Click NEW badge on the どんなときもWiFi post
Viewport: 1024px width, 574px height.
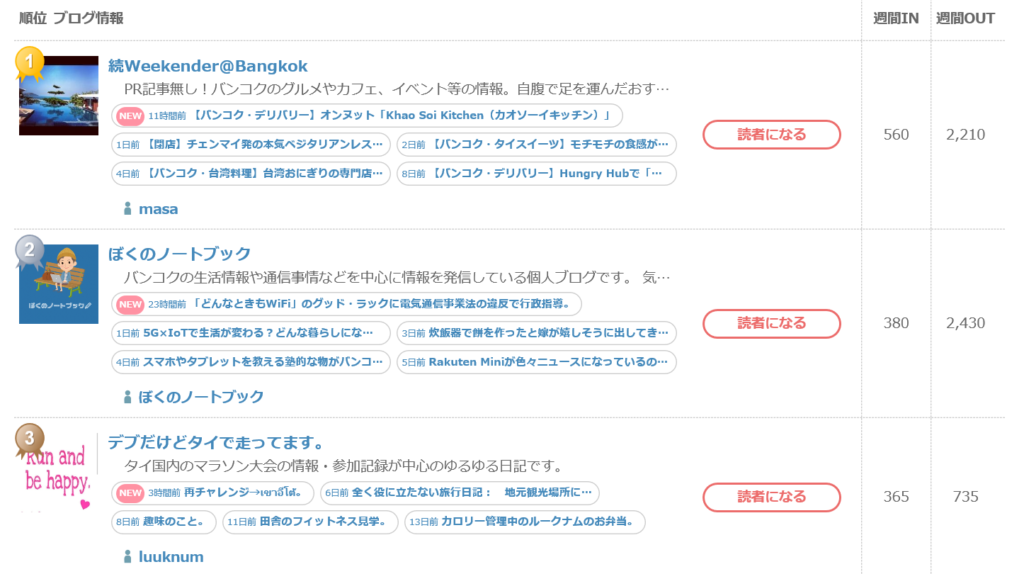point(130,304)
